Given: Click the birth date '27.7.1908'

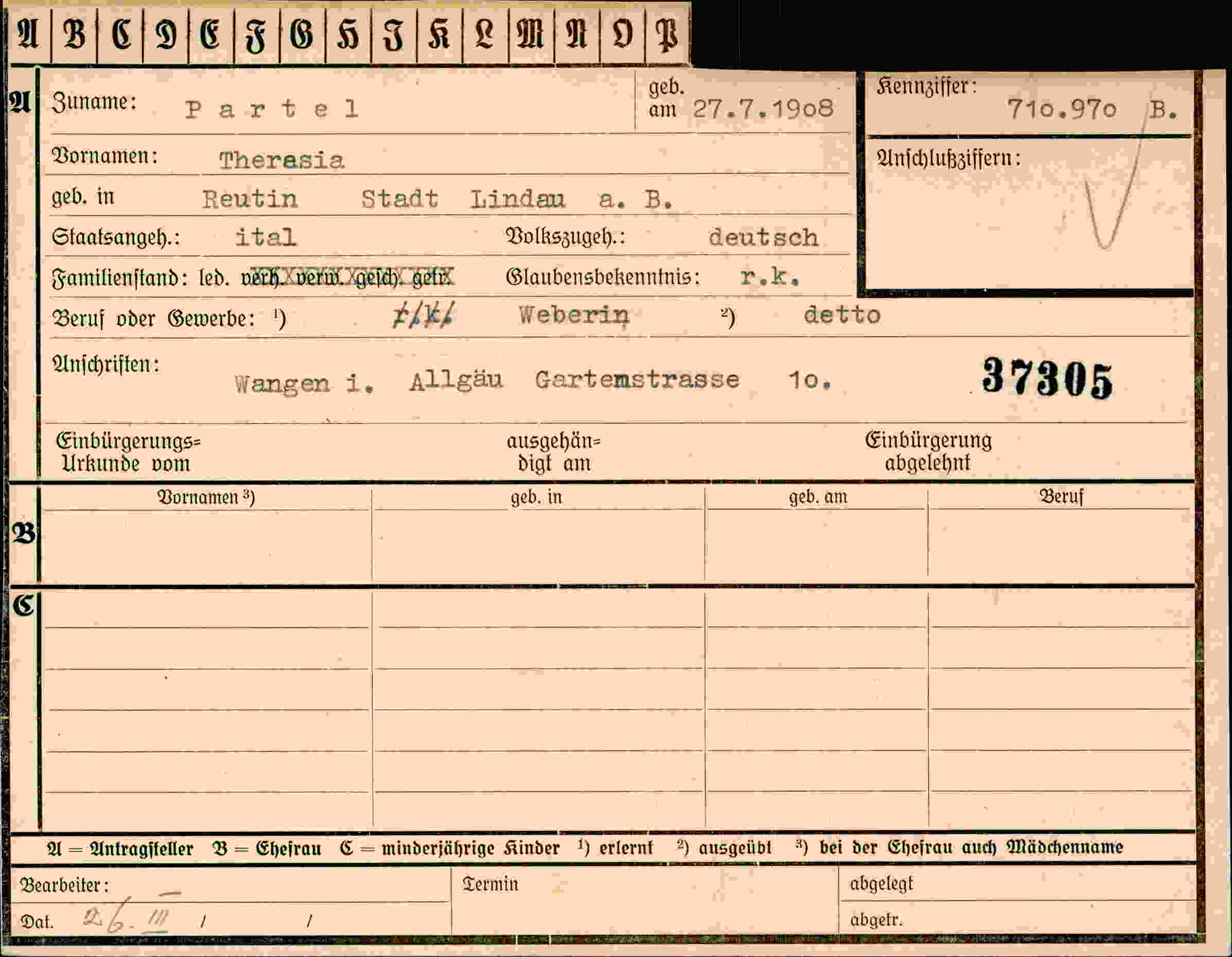Looking at the screenshot, I should point(763,108).
